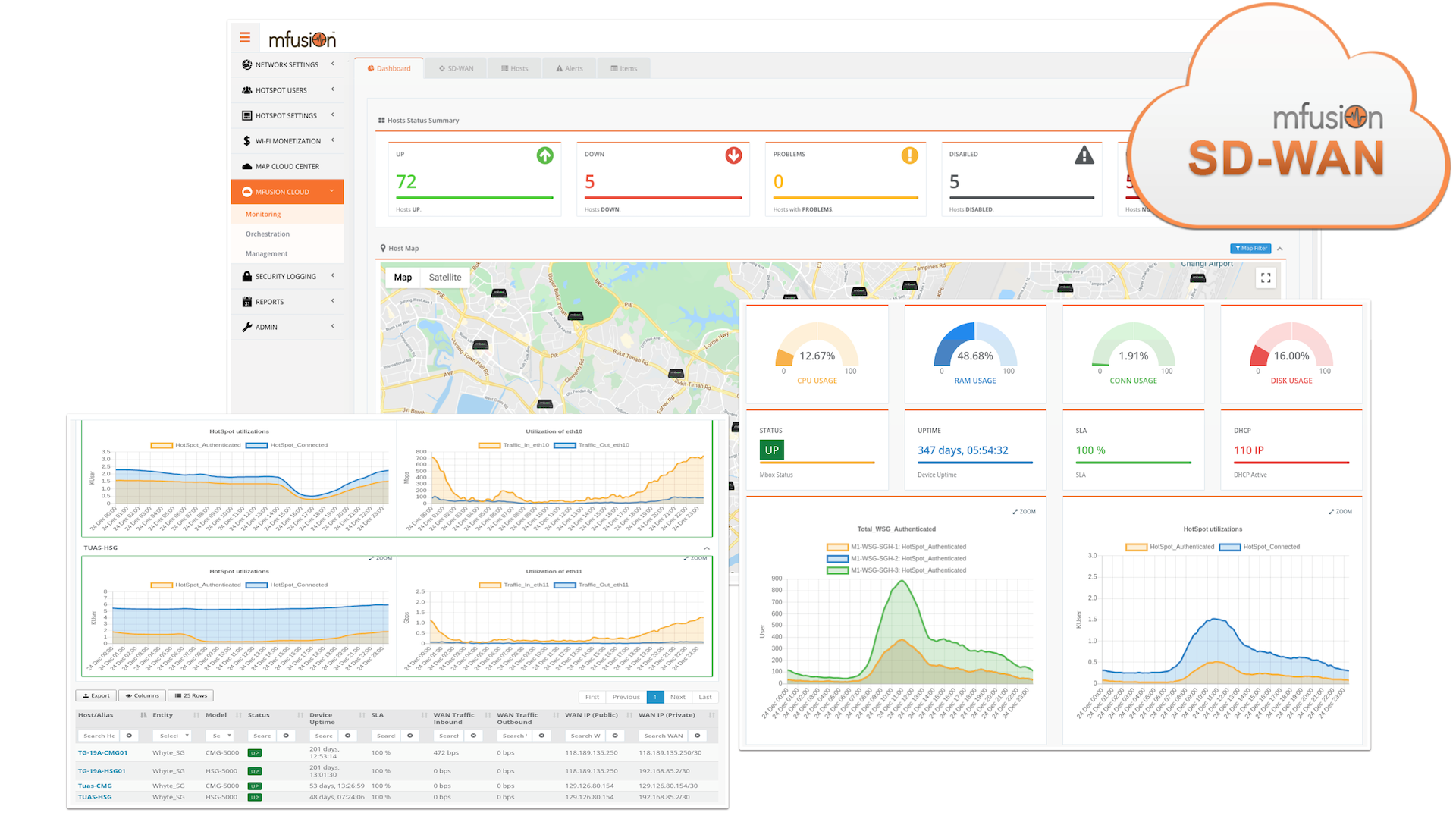Viewport: 1456px width, 819px height.
Task: Zoom the Total_WSG_Authenticated chart
Action: (1024, 512)
